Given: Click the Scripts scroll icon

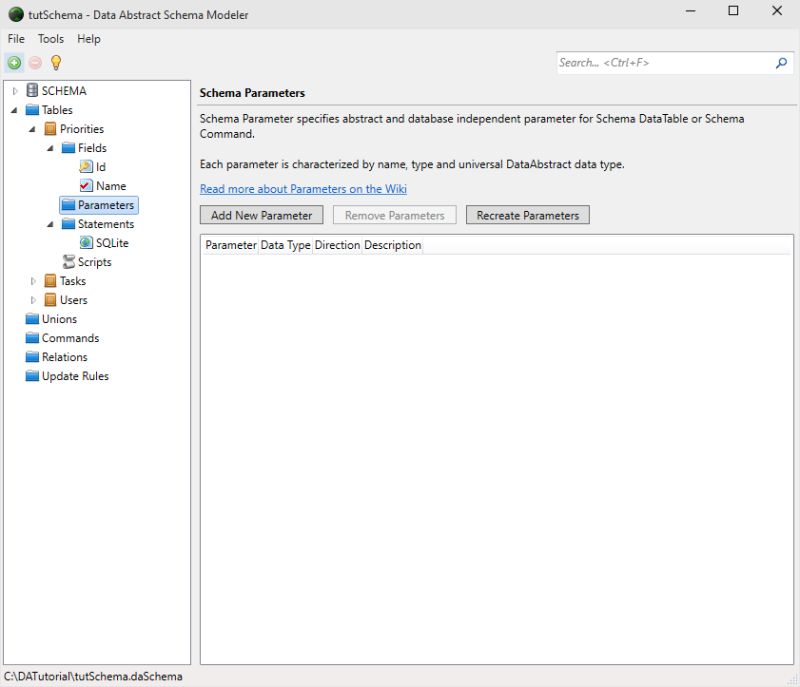Looking at the screenshot, I should (x=68, y=262).
